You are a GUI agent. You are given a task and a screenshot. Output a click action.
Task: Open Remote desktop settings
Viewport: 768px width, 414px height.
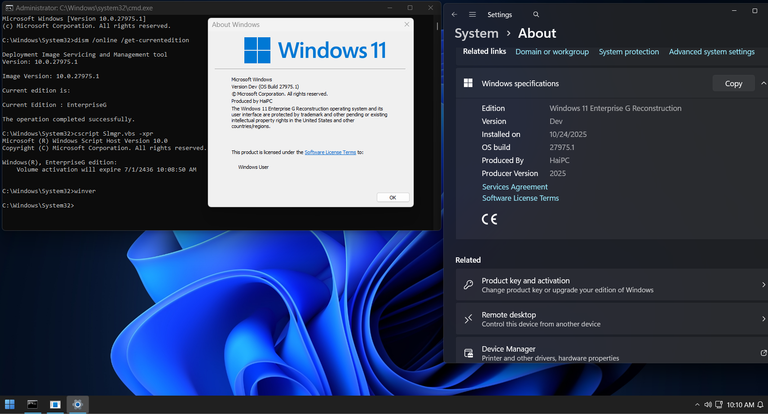point(612,319)
